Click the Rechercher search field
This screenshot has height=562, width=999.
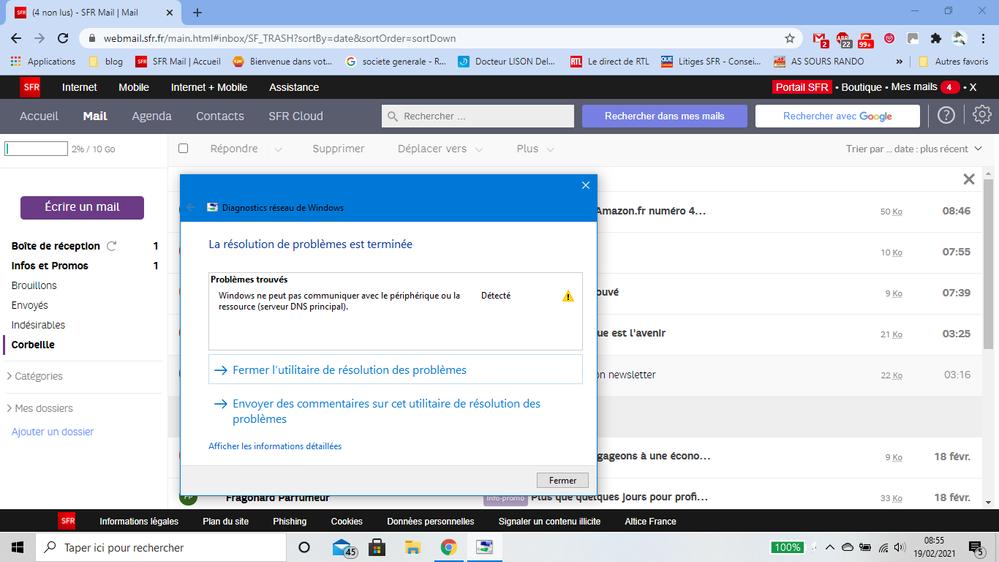pyautogui.click(x=478, y=117)
